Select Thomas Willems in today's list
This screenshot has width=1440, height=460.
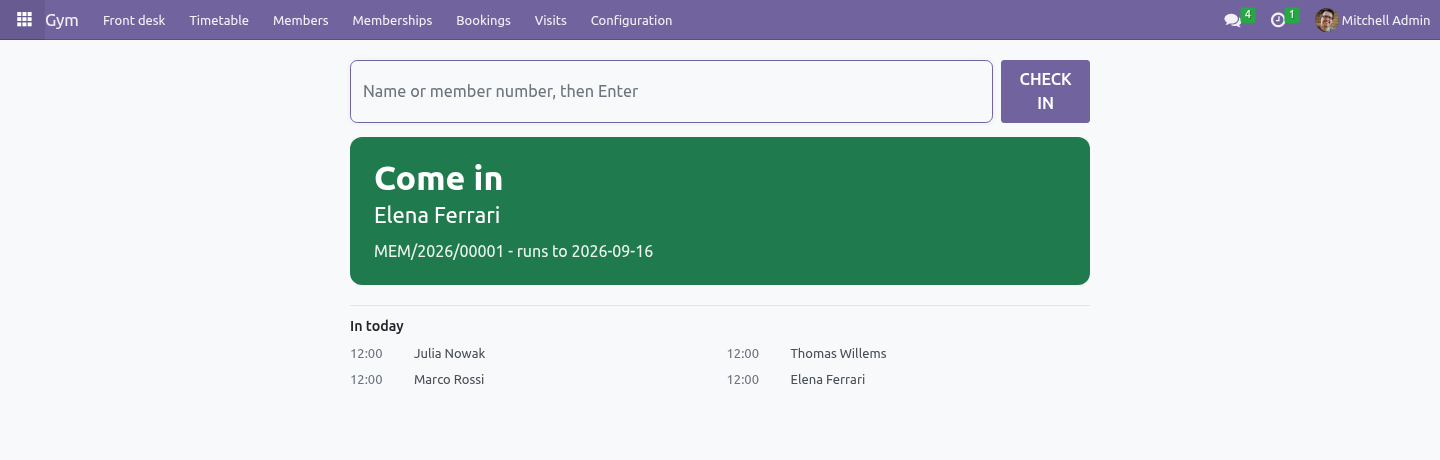click(838, 354)
